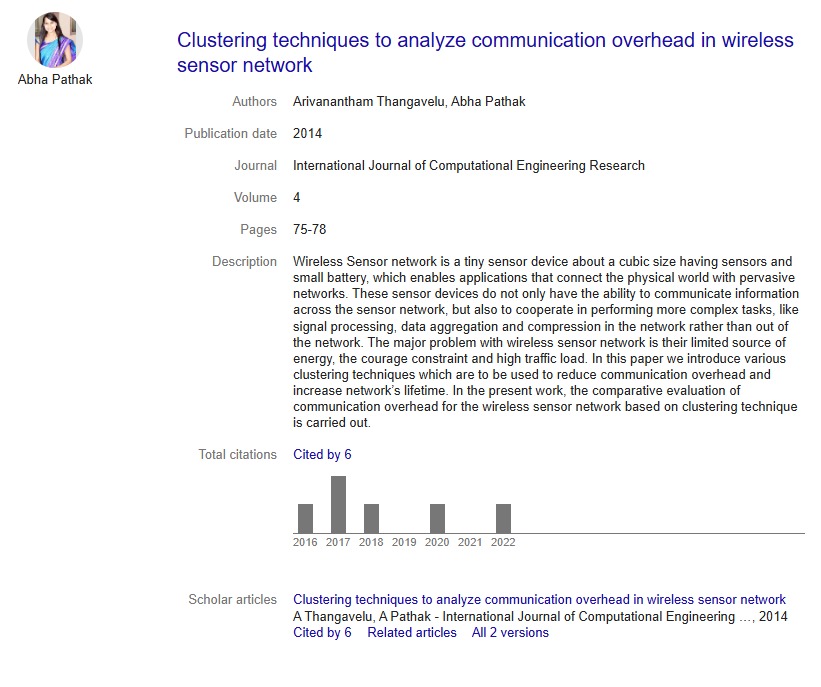Click the Abha Pathak name under photo
The height and width of the screenshot is (687, 821).
tap(55, 80)
